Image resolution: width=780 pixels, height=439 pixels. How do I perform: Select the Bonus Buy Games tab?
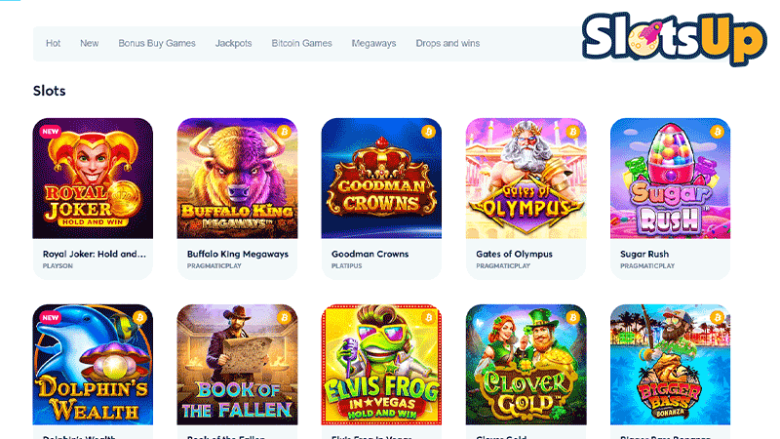[x=157, y=43]
